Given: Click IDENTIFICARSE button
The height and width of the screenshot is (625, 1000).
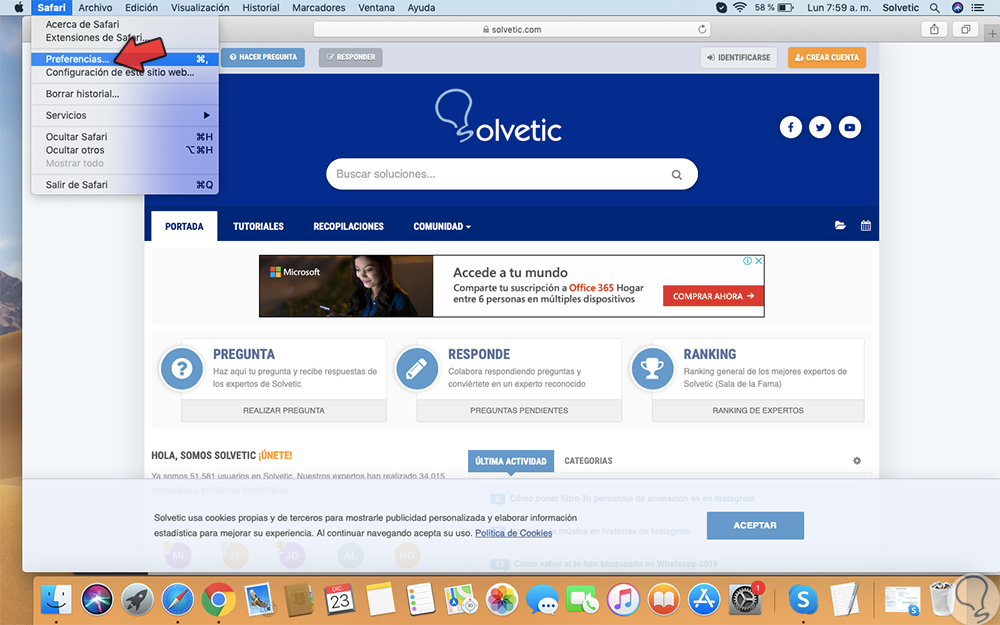Looking at the screenshot, I should pos(739,57).
